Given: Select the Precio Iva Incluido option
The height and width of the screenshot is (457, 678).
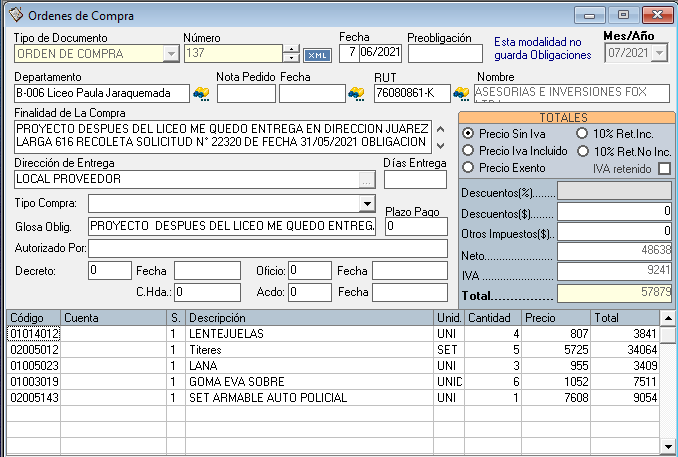Looking at the screenshot, I should coord(468,150).
